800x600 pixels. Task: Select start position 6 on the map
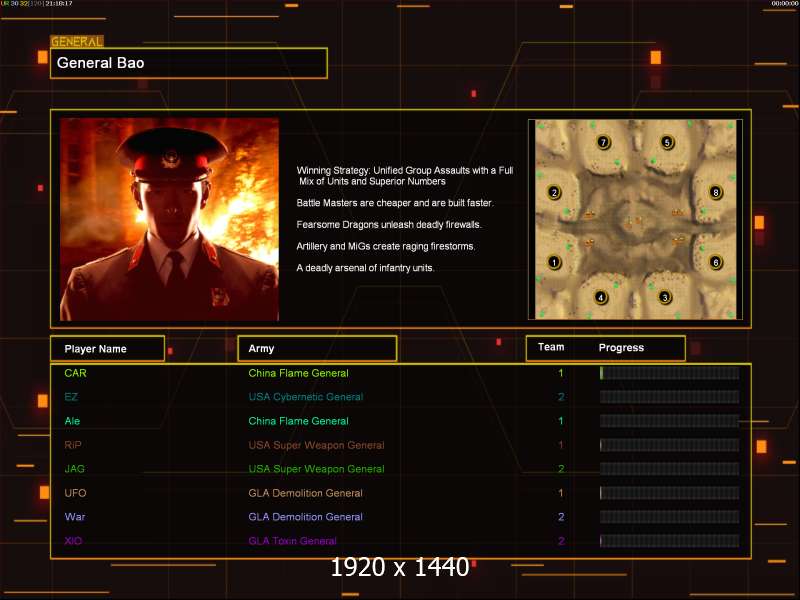716,262
